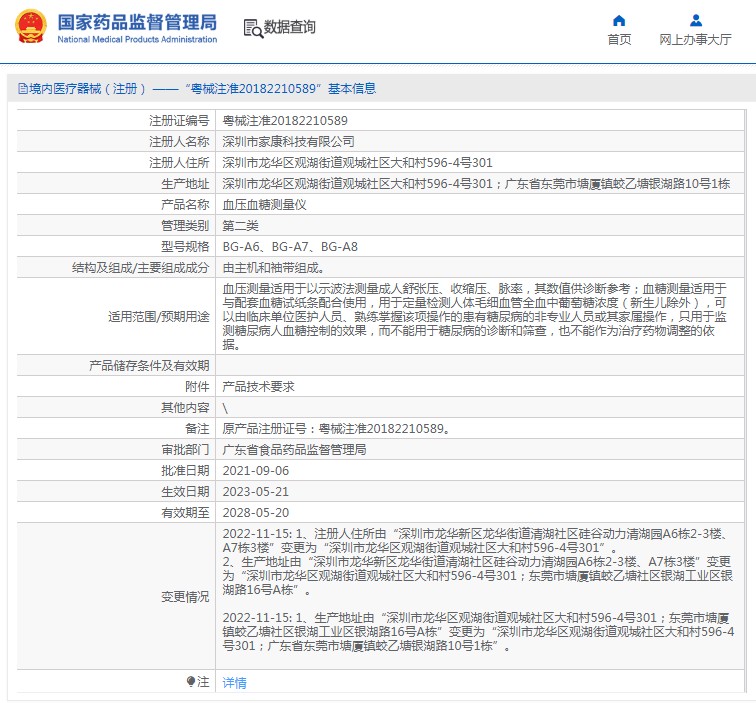
Task: Click the 适用范围/预期用途 description paragraph
Action: tap(474, 316)
